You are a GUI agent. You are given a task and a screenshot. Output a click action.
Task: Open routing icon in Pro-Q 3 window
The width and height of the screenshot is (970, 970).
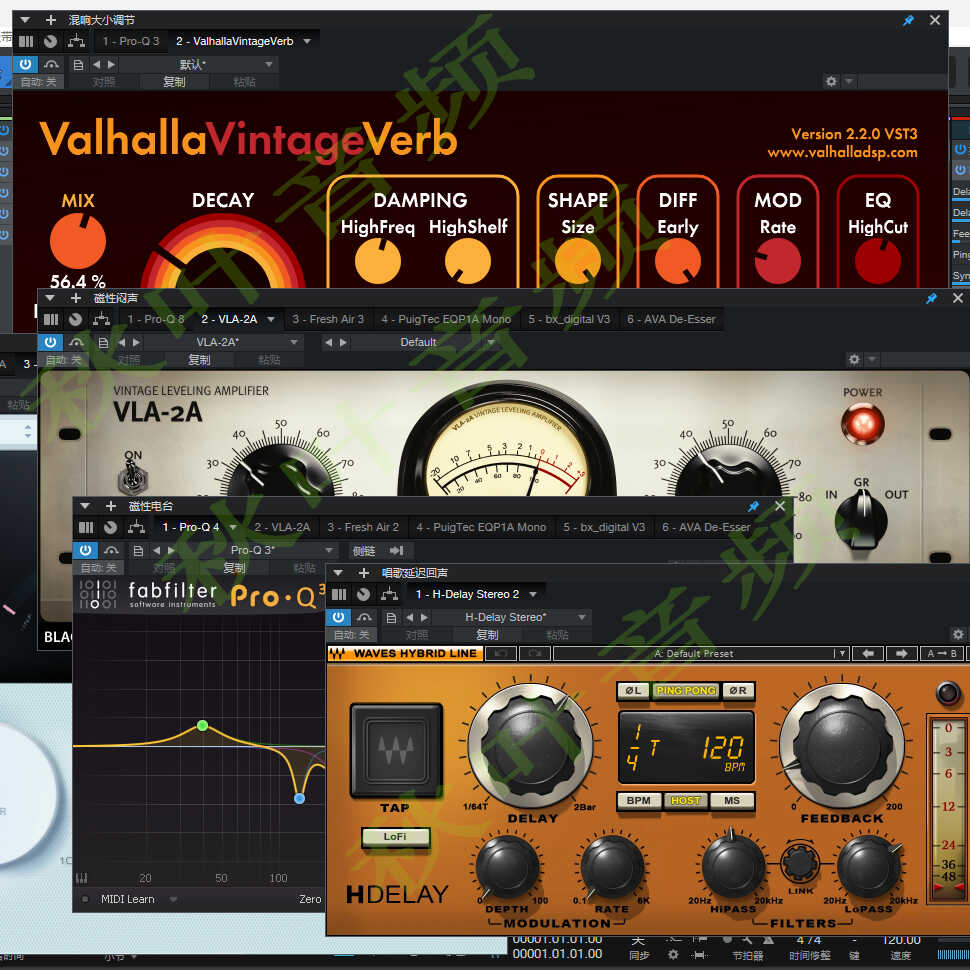coord(136,527)
